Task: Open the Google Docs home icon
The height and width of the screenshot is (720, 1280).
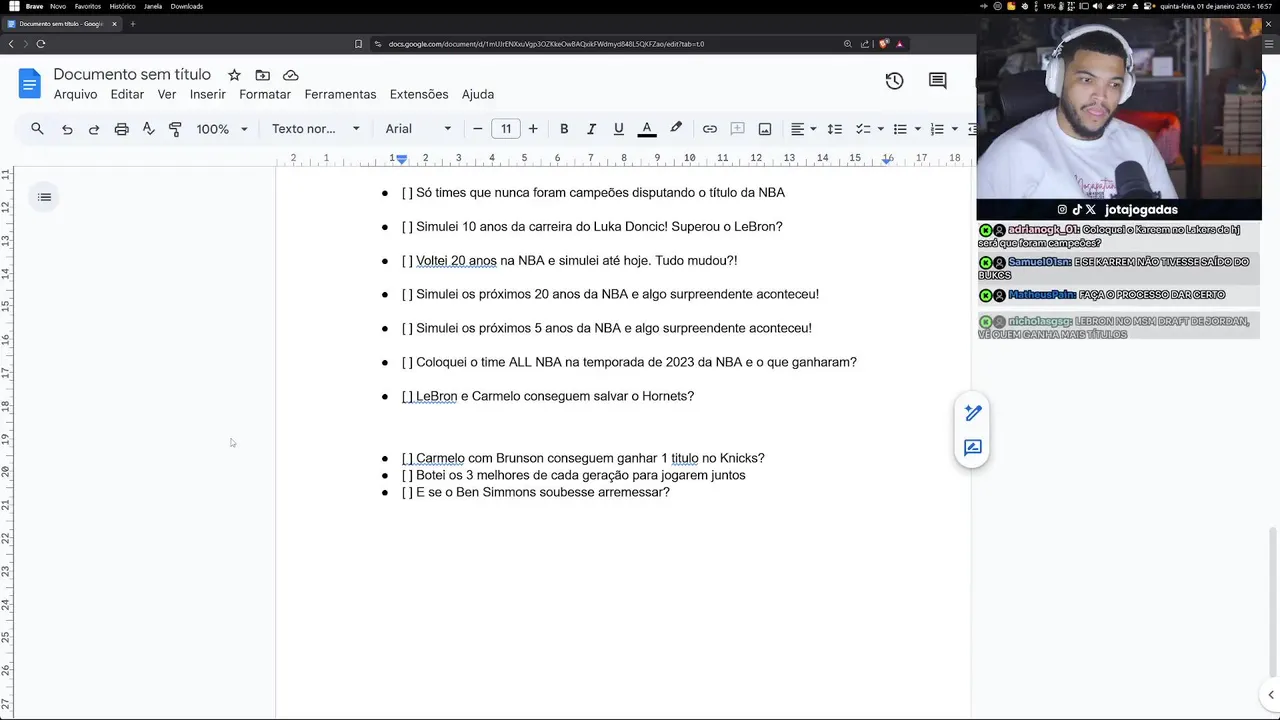Action: tap(30, 83)
